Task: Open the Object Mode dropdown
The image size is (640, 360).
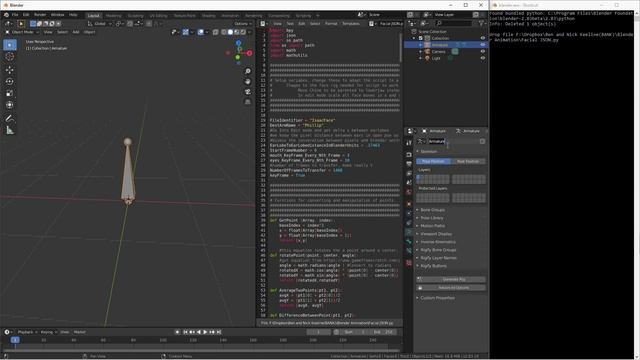Action: coord(22,32)
